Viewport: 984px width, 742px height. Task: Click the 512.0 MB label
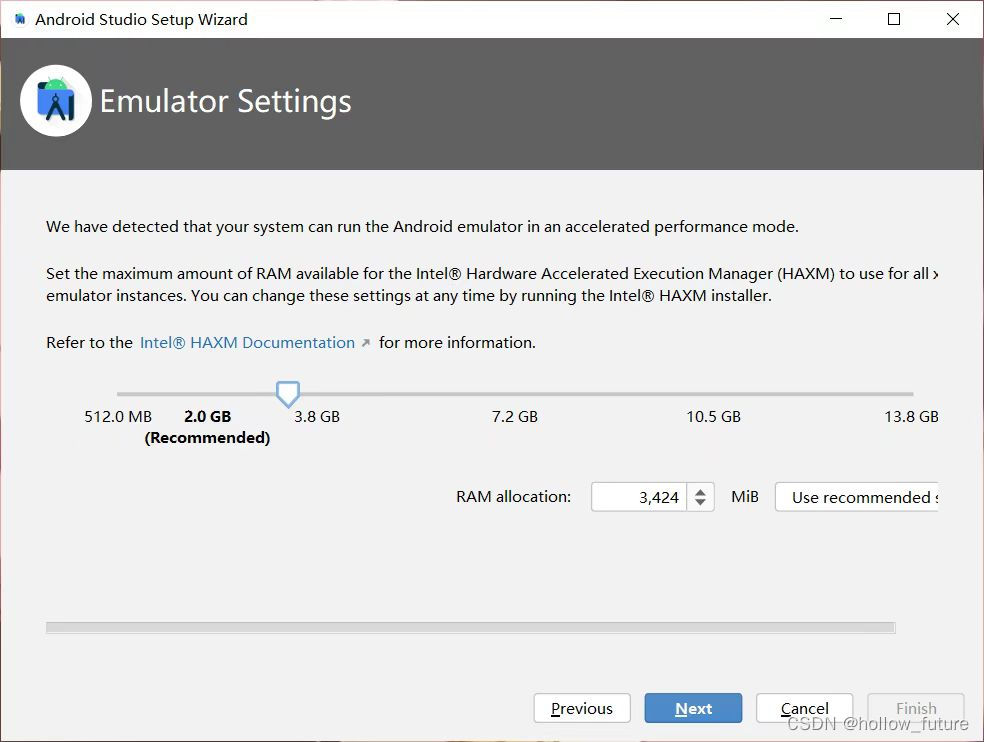[118, 417]
